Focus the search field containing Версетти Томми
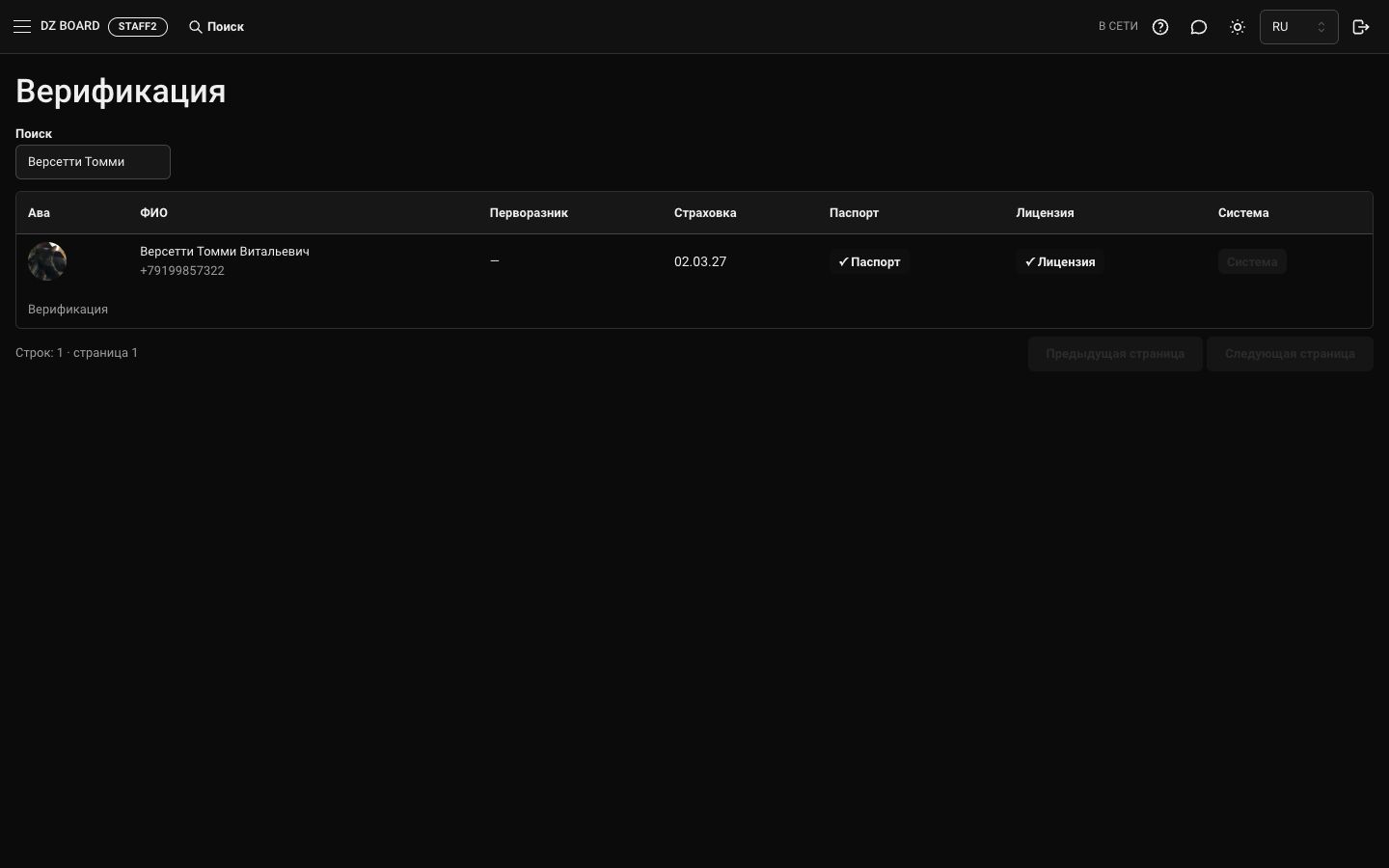Image resolution: width=1389 pixels, height=868 pixels. (x=93, y=162)
